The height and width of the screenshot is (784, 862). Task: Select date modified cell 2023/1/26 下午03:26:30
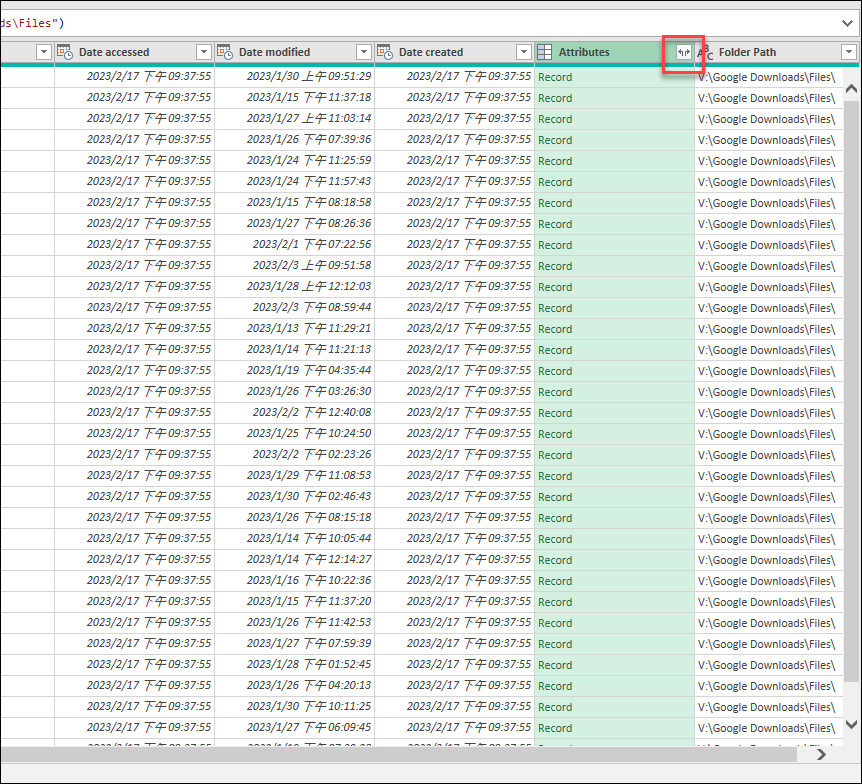295,391
